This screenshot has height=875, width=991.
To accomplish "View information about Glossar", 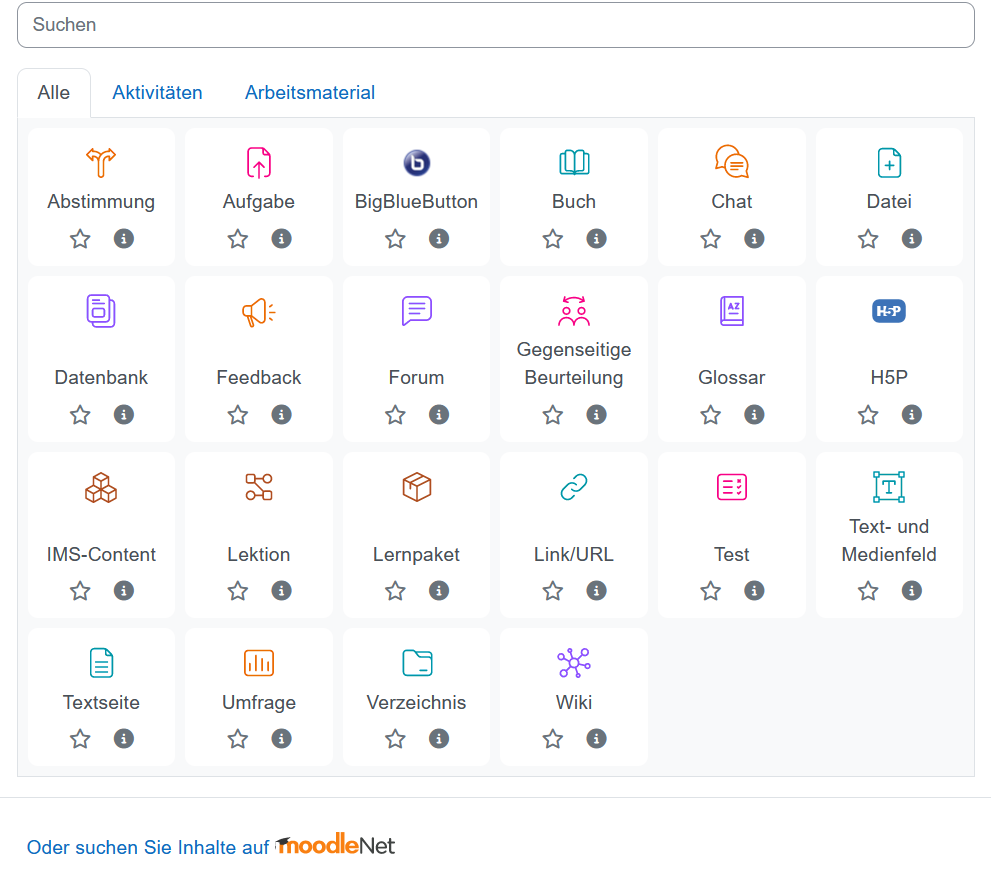I will [x=754, y=414].
